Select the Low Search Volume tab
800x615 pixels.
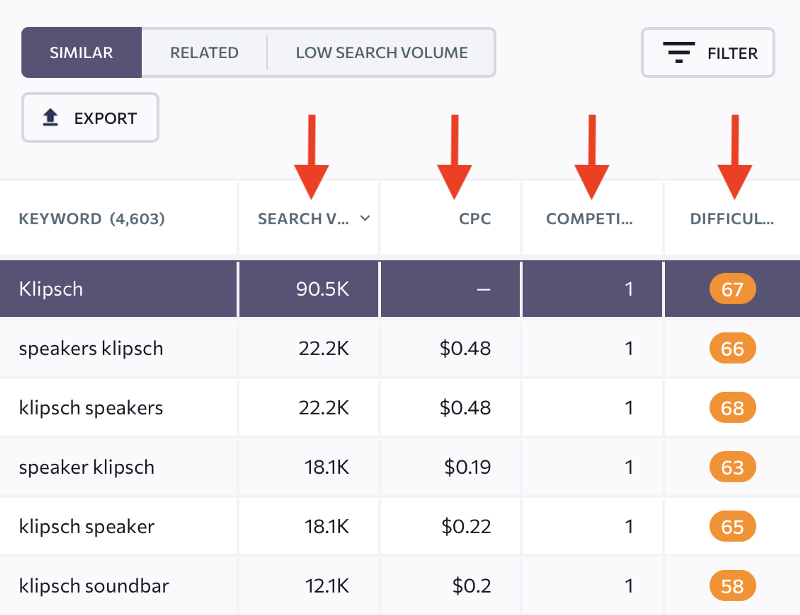pos(382,53)
